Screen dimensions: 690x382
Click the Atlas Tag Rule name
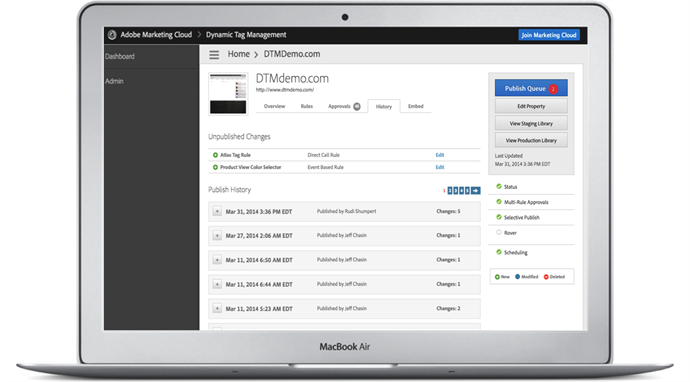point(235,155)
